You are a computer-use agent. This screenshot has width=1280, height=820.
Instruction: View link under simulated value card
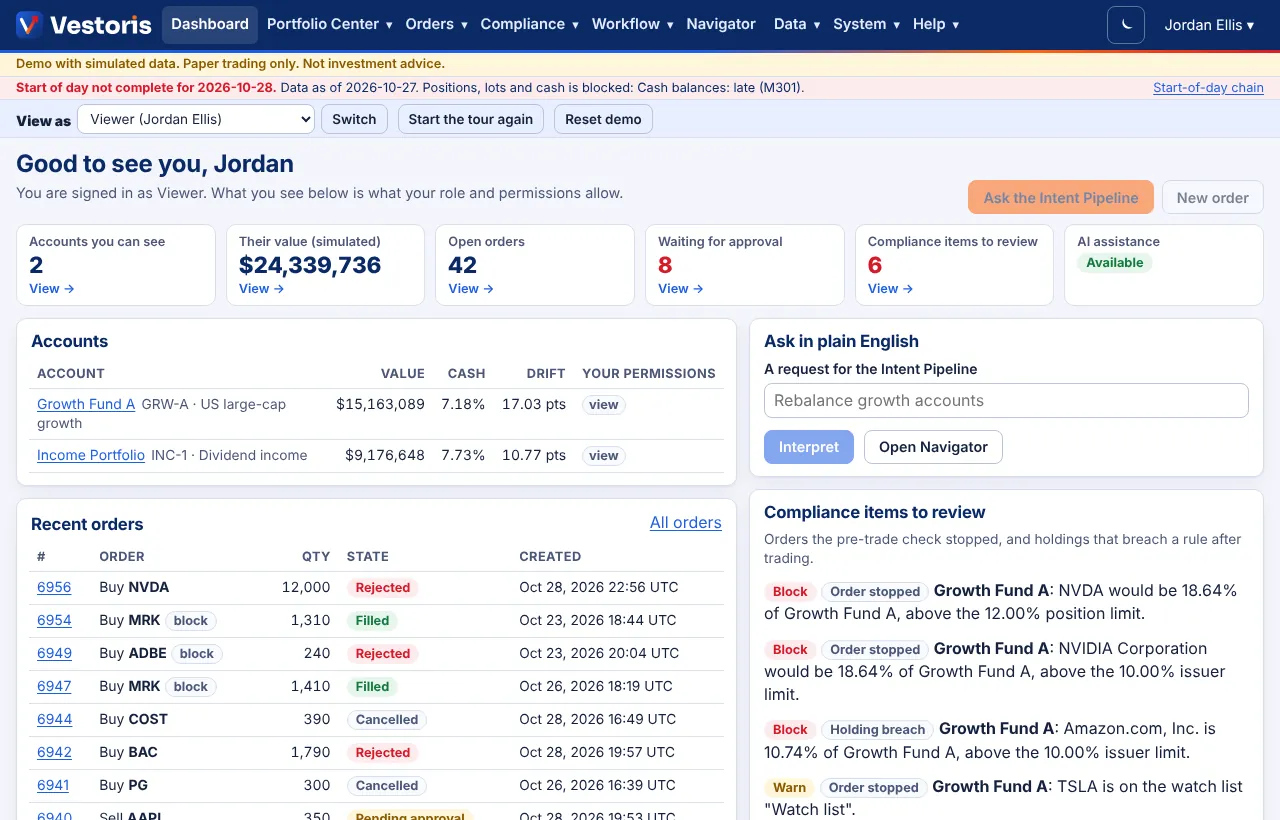pyautogui.click(x=262, y=289)
